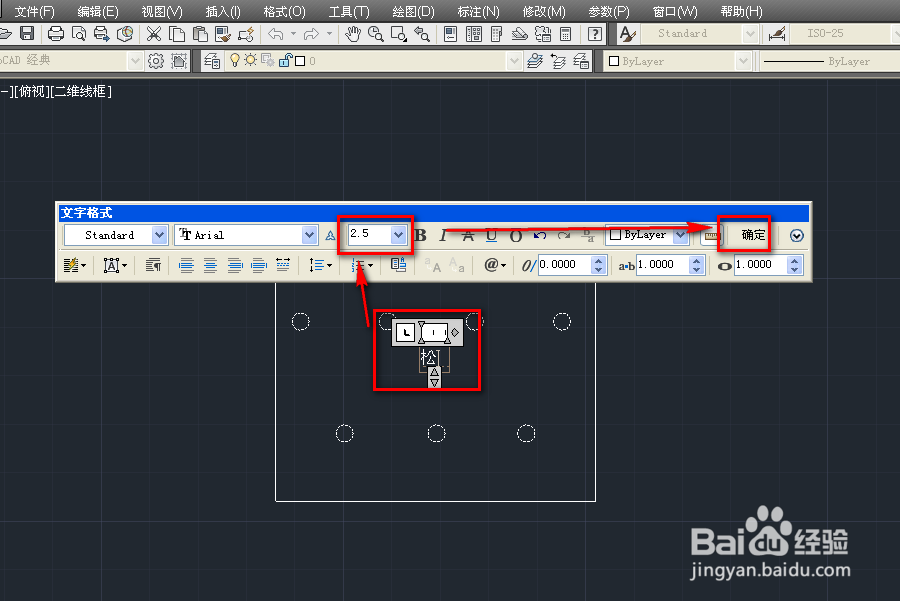The width and height of the screenshot is (900, 601).
Task: Toggle Overline text formatting
Action: tap(515, 235)
